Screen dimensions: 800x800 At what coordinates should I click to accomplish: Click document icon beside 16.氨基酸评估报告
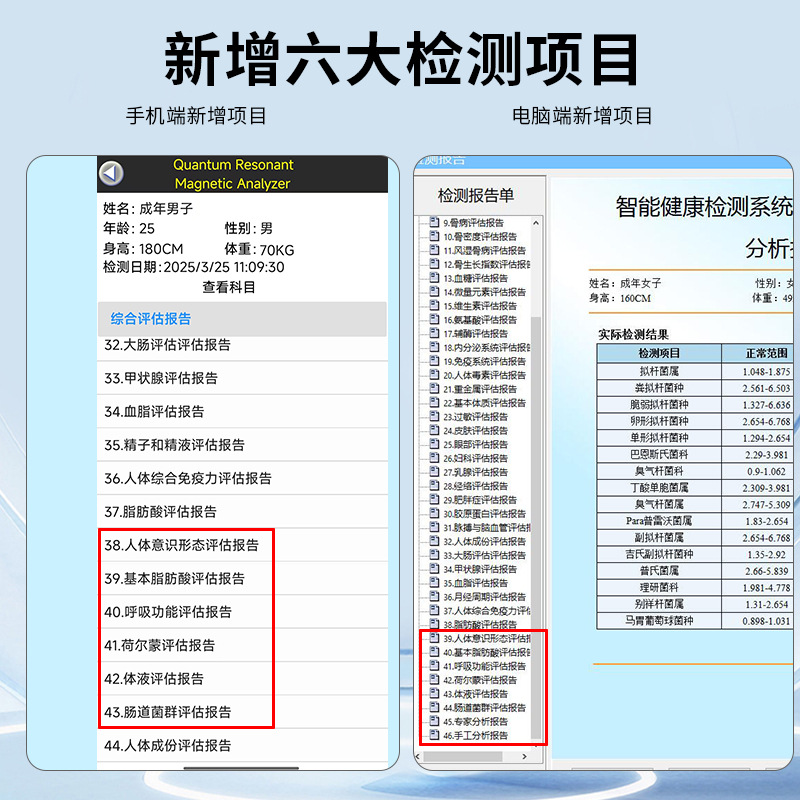point(434,319)
